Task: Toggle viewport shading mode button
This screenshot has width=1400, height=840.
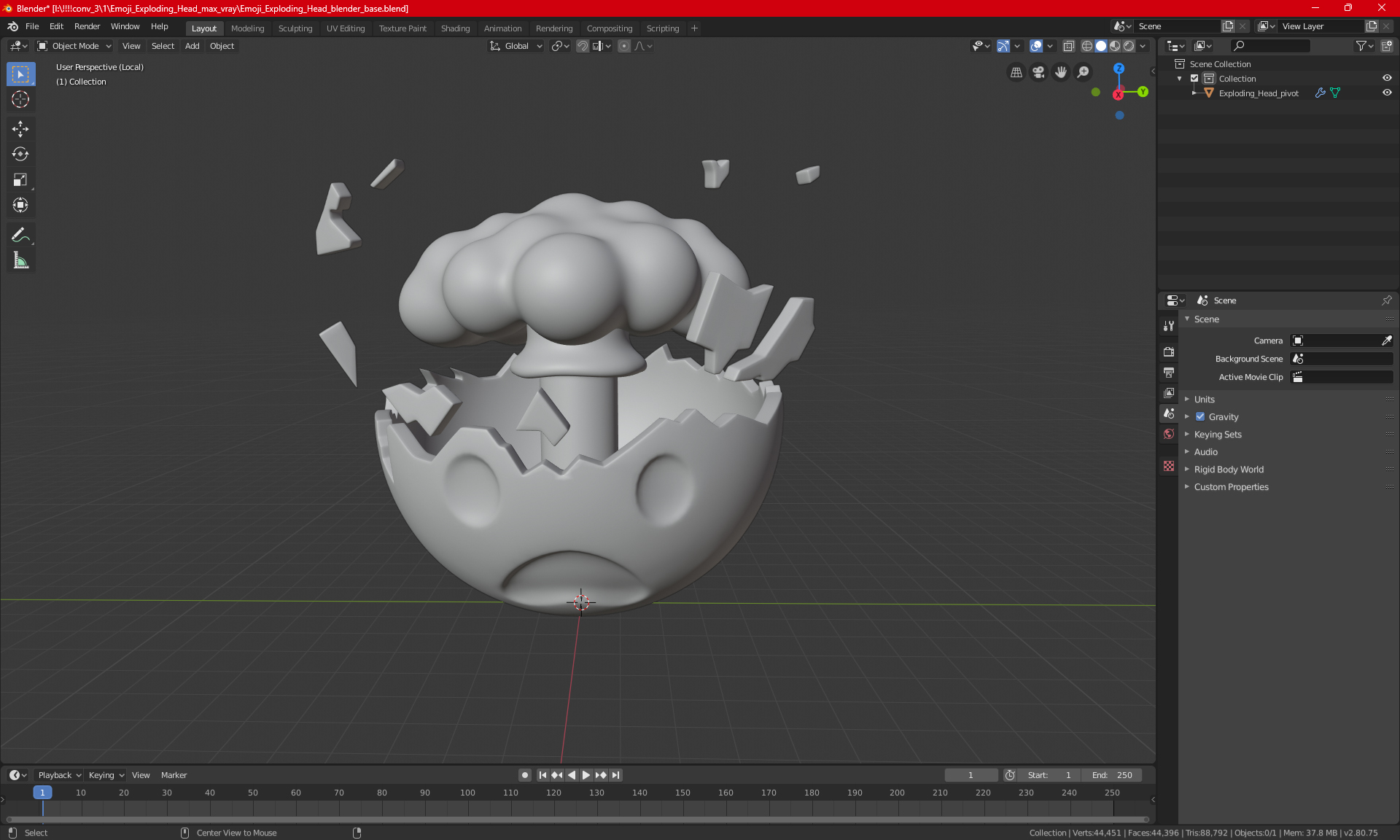Action: (x=1101, y=46)
